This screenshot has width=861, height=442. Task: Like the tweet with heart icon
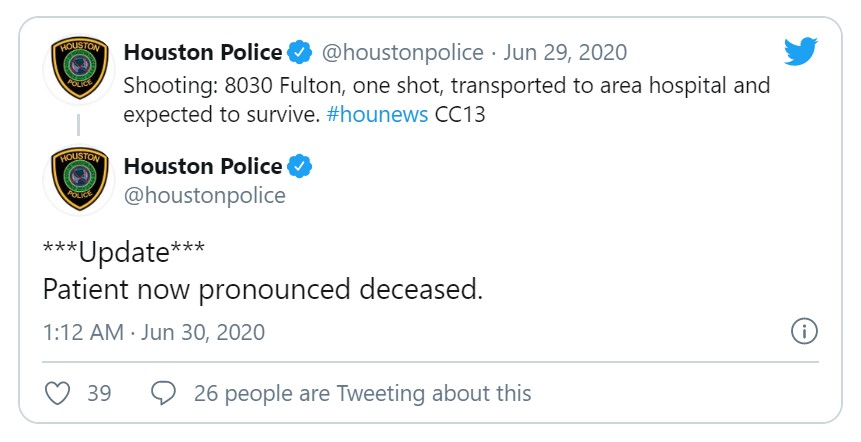point(57,393)
